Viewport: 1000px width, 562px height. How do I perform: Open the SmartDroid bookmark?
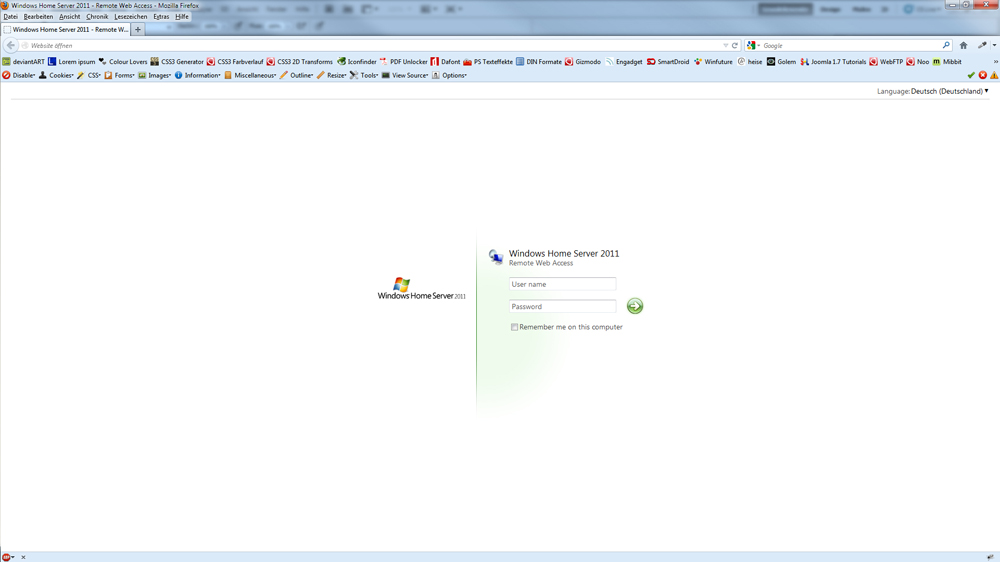coord(668,62)
